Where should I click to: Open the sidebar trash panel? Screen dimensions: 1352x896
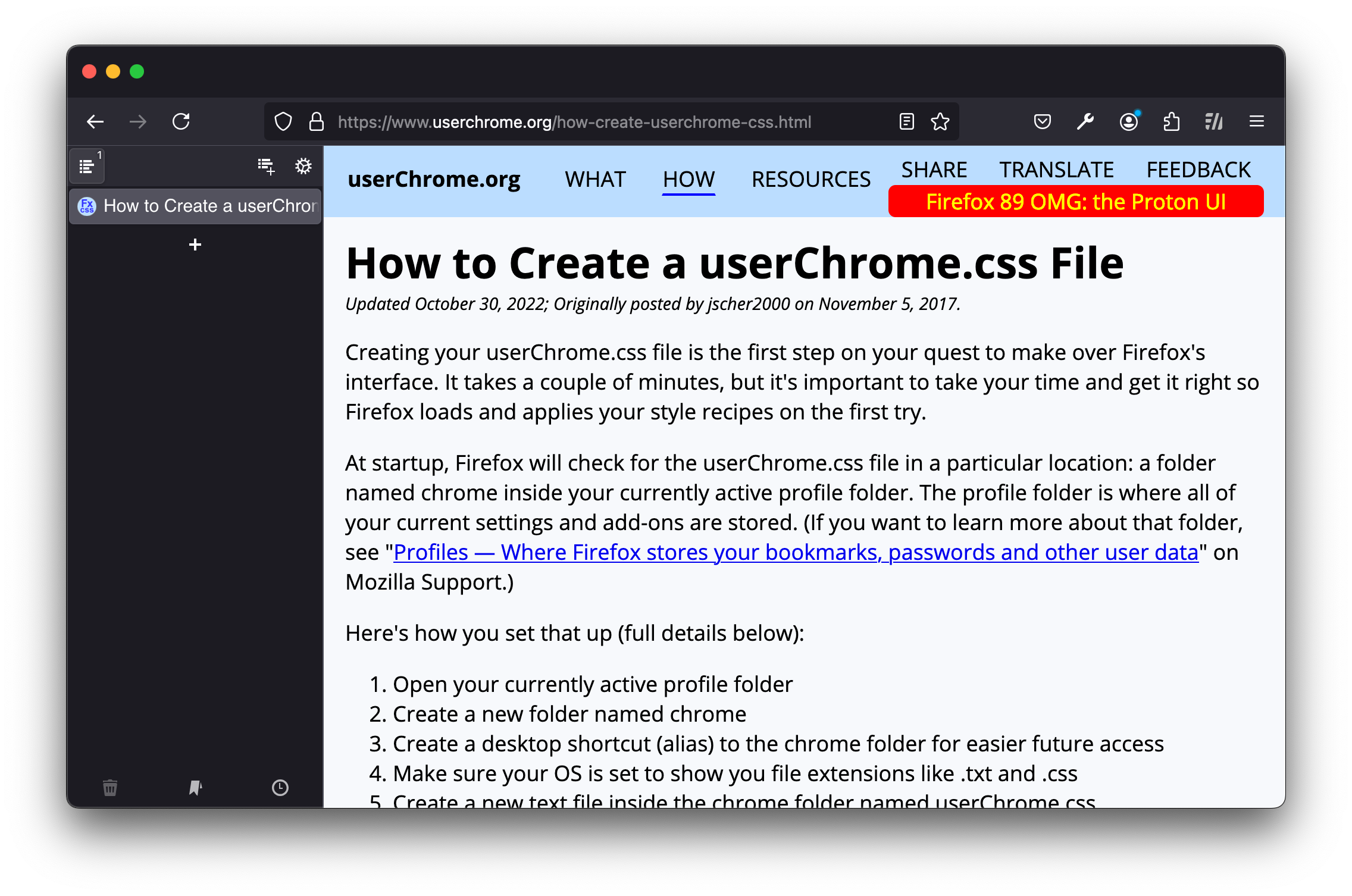pos(110,788)
